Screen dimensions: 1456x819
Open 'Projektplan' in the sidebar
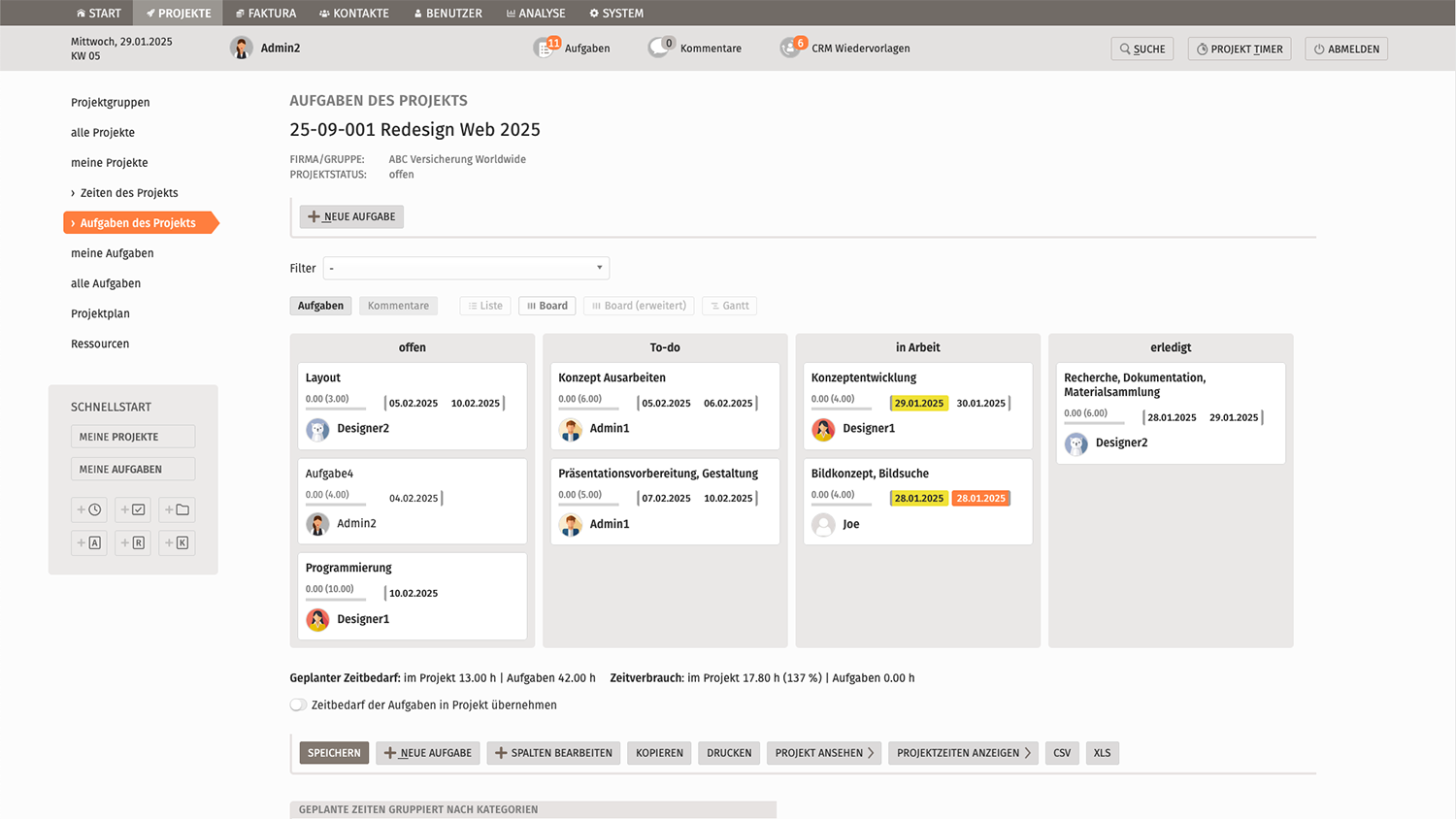coord(100,313)
